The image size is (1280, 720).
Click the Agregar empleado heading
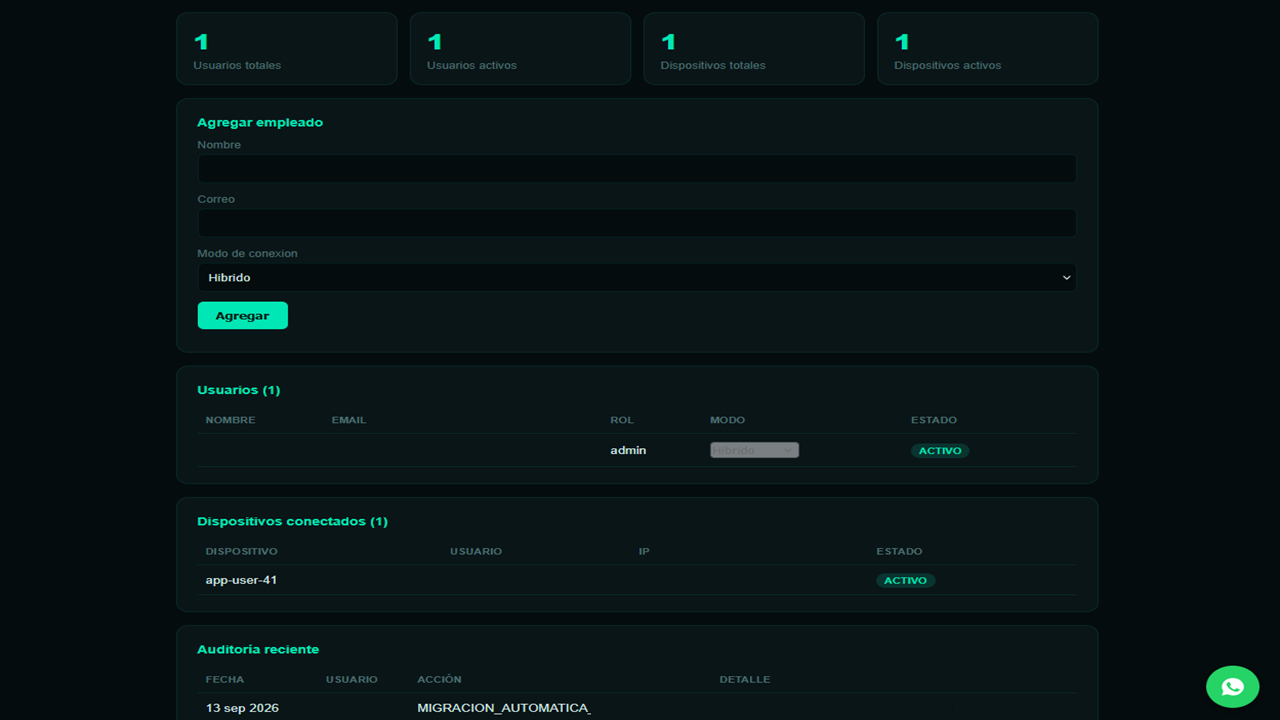[260, 122]
